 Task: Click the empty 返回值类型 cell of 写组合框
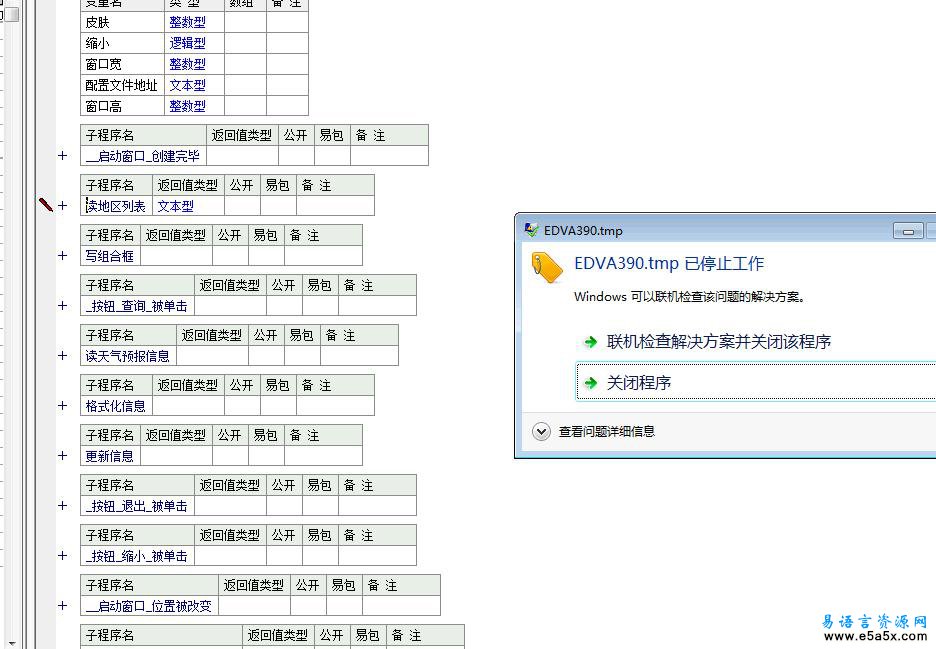click(177, 256)
